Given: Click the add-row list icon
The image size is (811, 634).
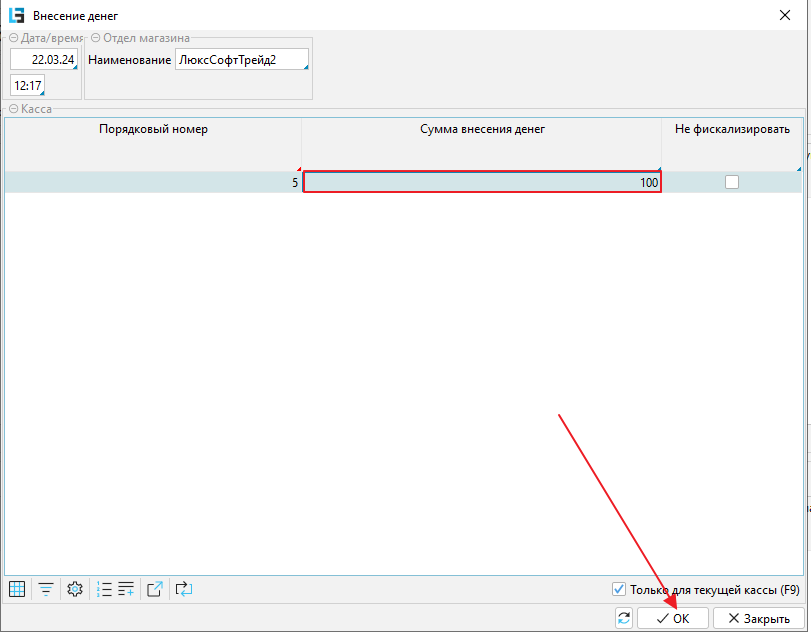Looking at the screenshot, I should 126,589.
